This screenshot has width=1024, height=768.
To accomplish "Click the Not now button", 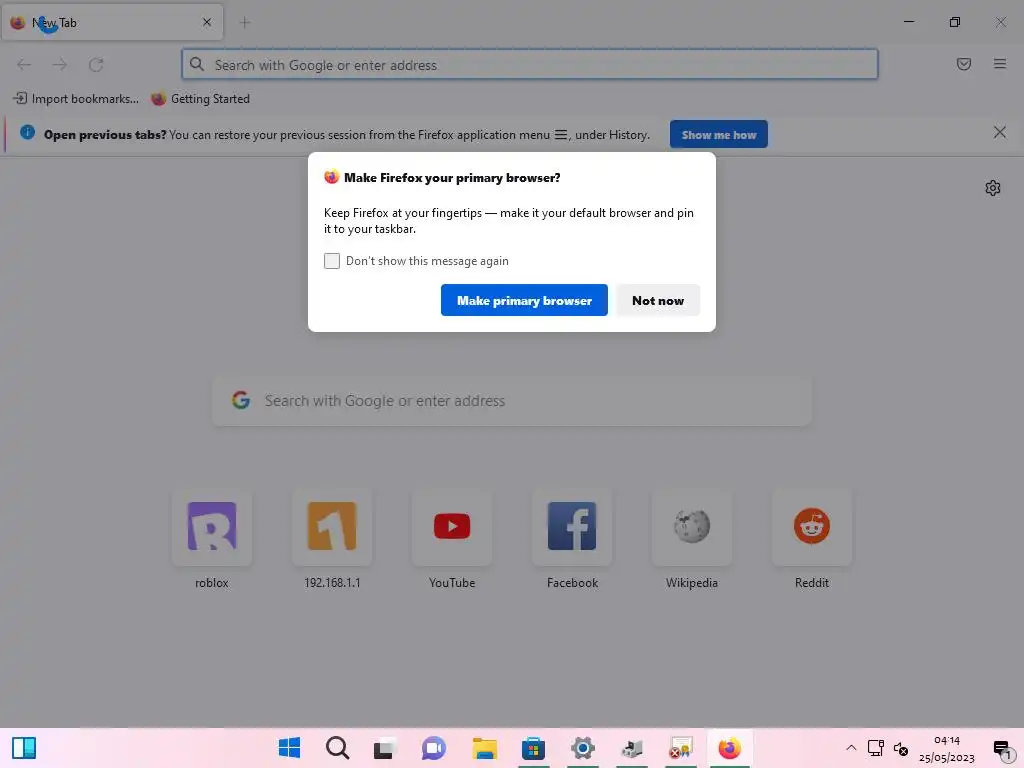I will (x=658, y=300).
